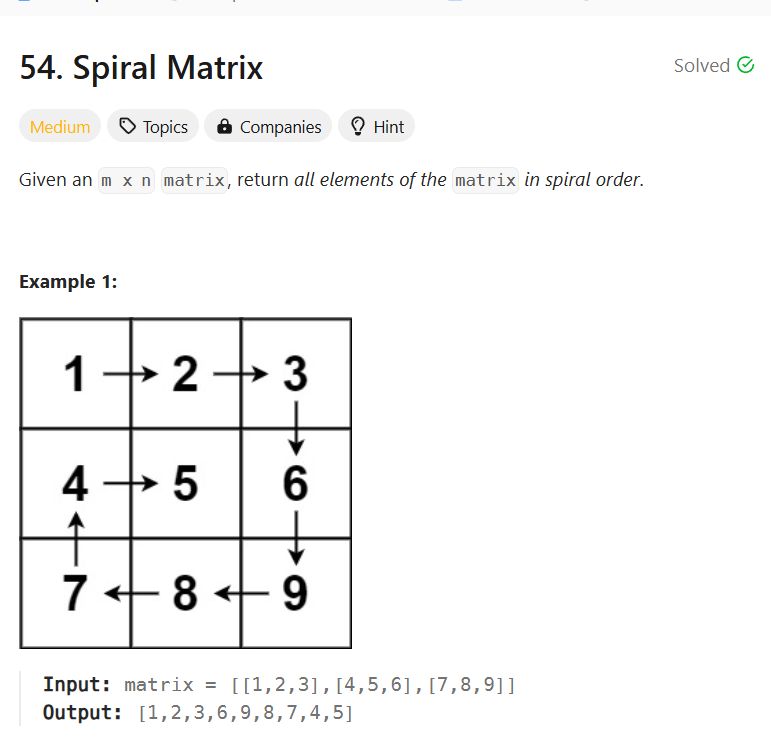Viewport: 771px width, 749px height.
Task: Click the lock icon on Companies
Action: 224,126
